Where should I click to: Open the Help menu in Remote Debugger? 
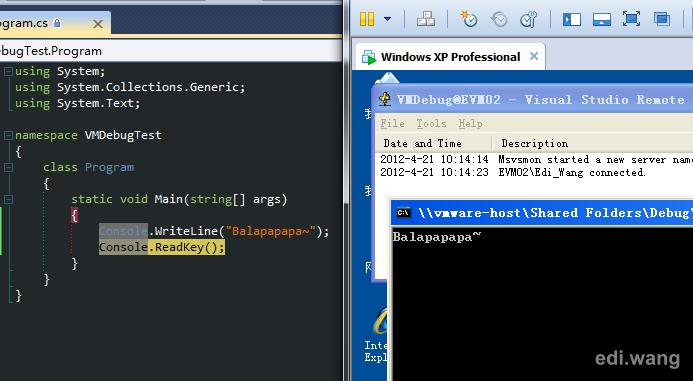(x=470, y=123)
